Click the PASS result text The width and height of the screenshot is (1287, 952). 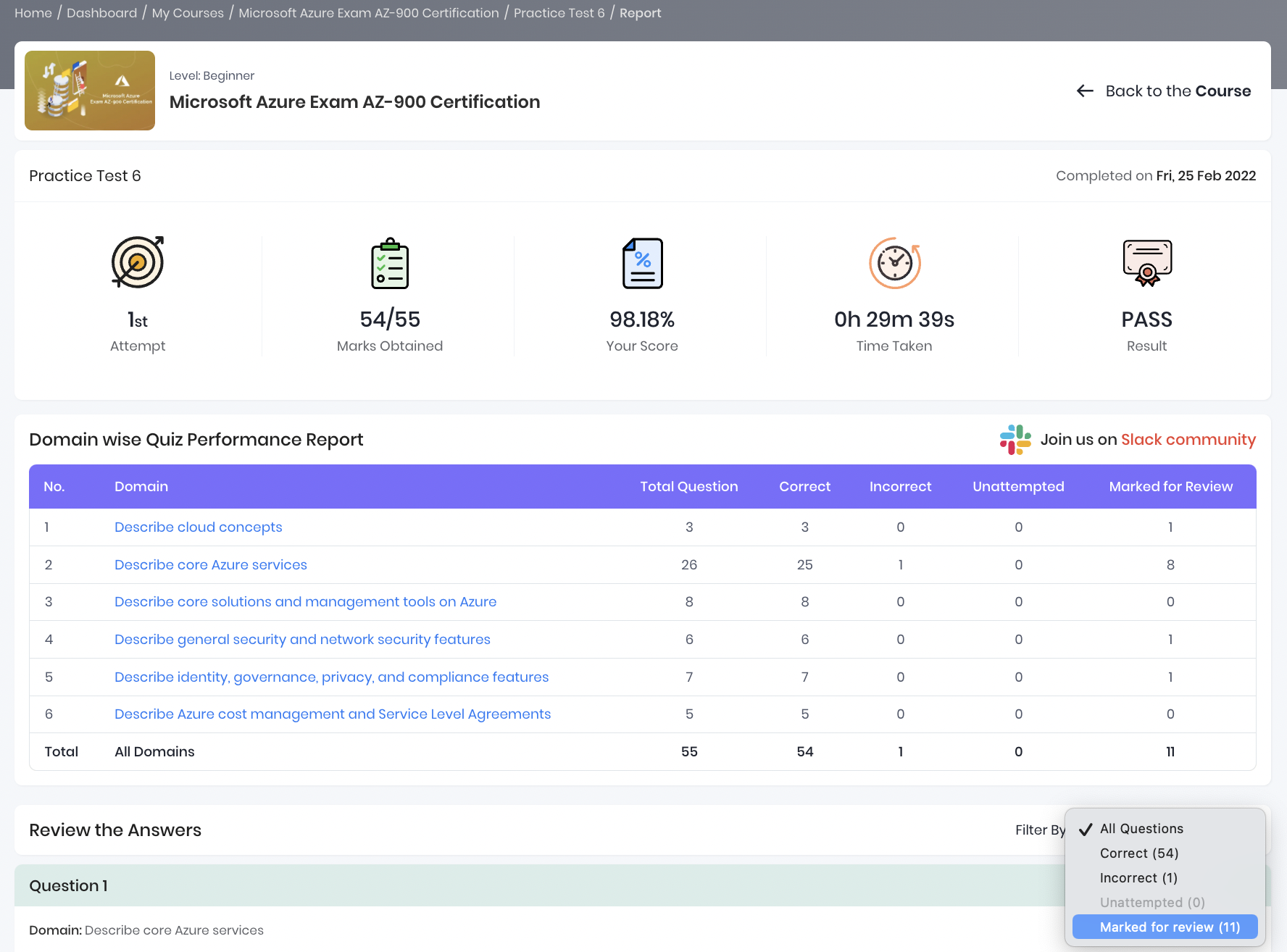(1147, 320)
